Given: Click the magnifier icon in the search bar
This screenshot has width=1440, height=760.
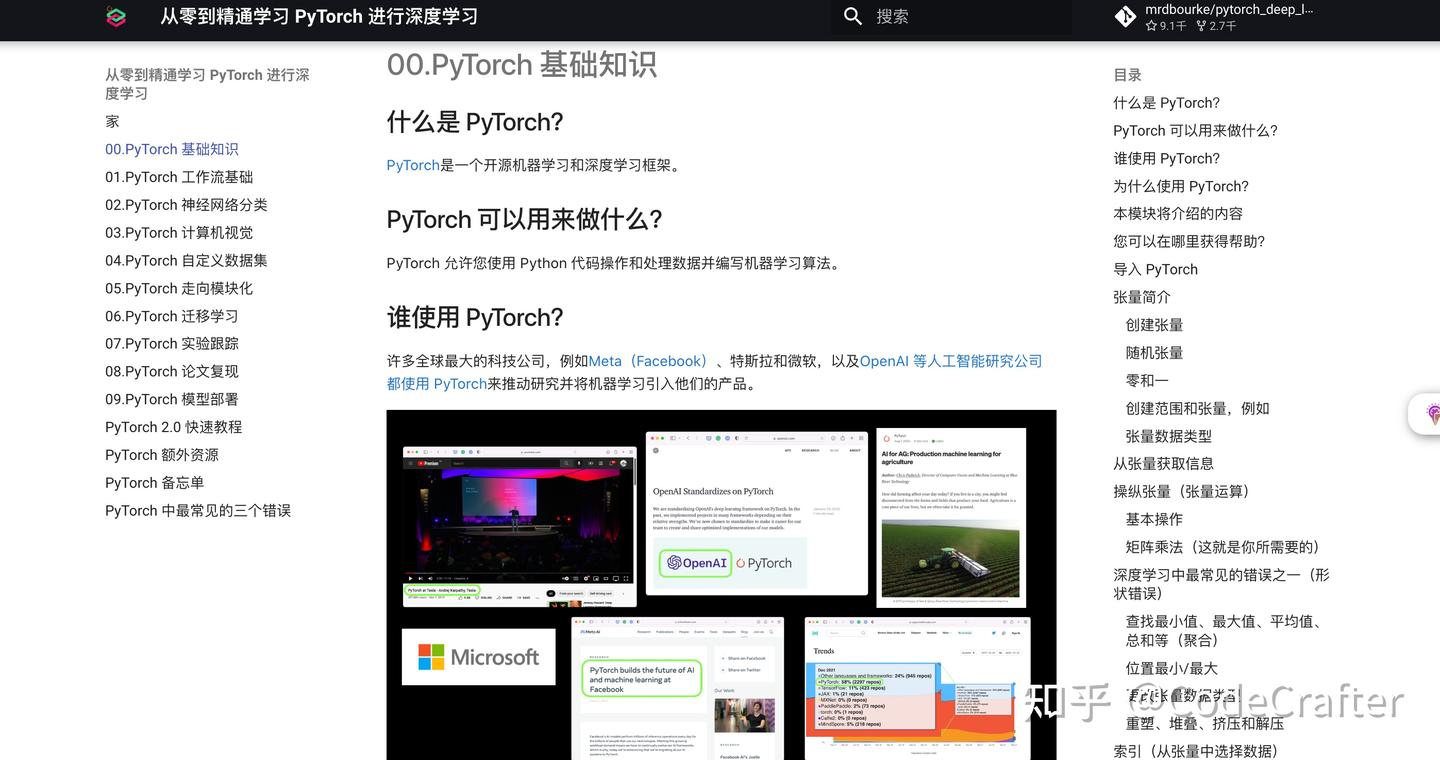Looking at the screenshot, I should tap(853, 16).
